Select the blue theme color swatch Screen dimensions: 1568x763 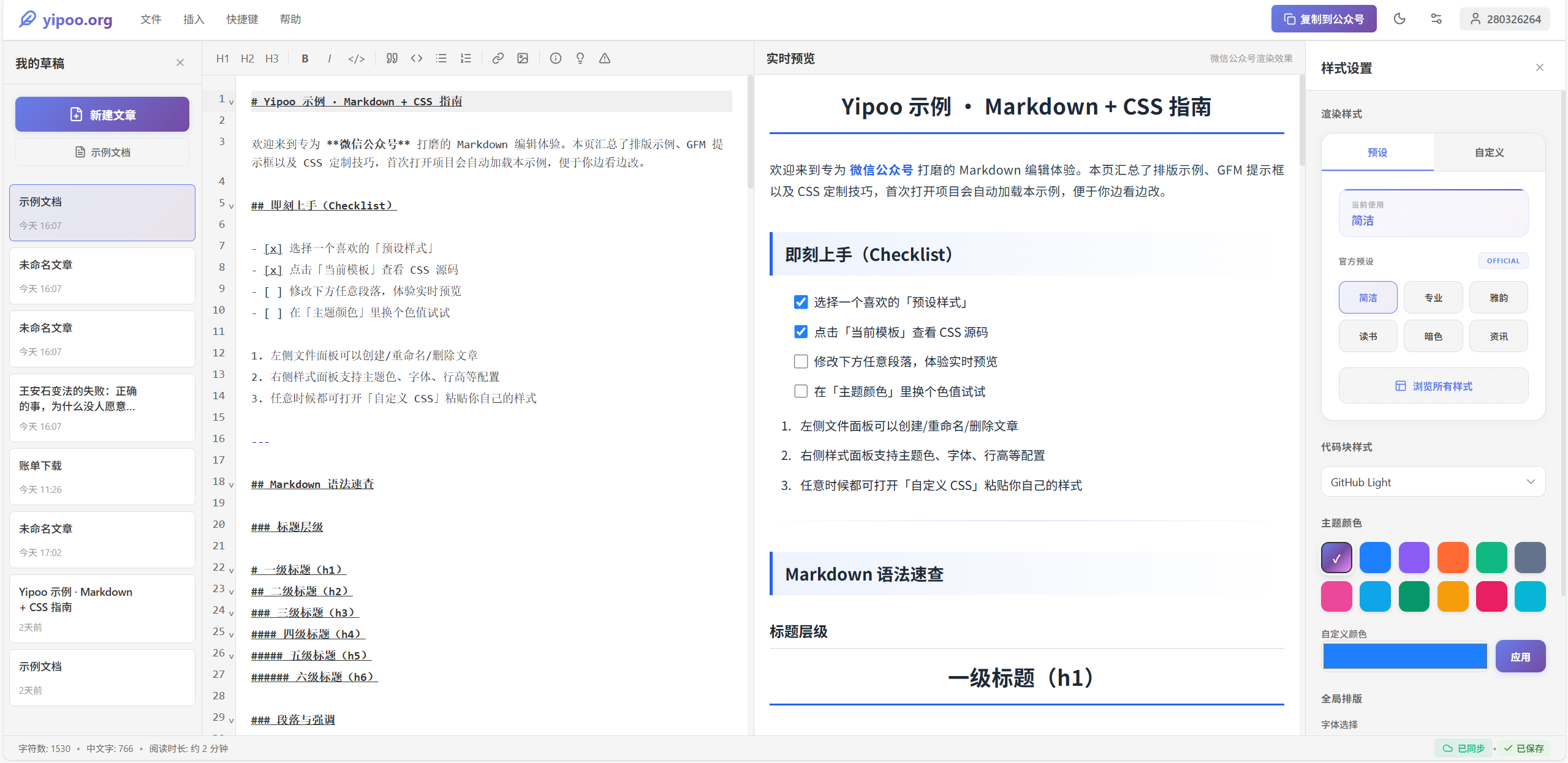point(1375,557)
